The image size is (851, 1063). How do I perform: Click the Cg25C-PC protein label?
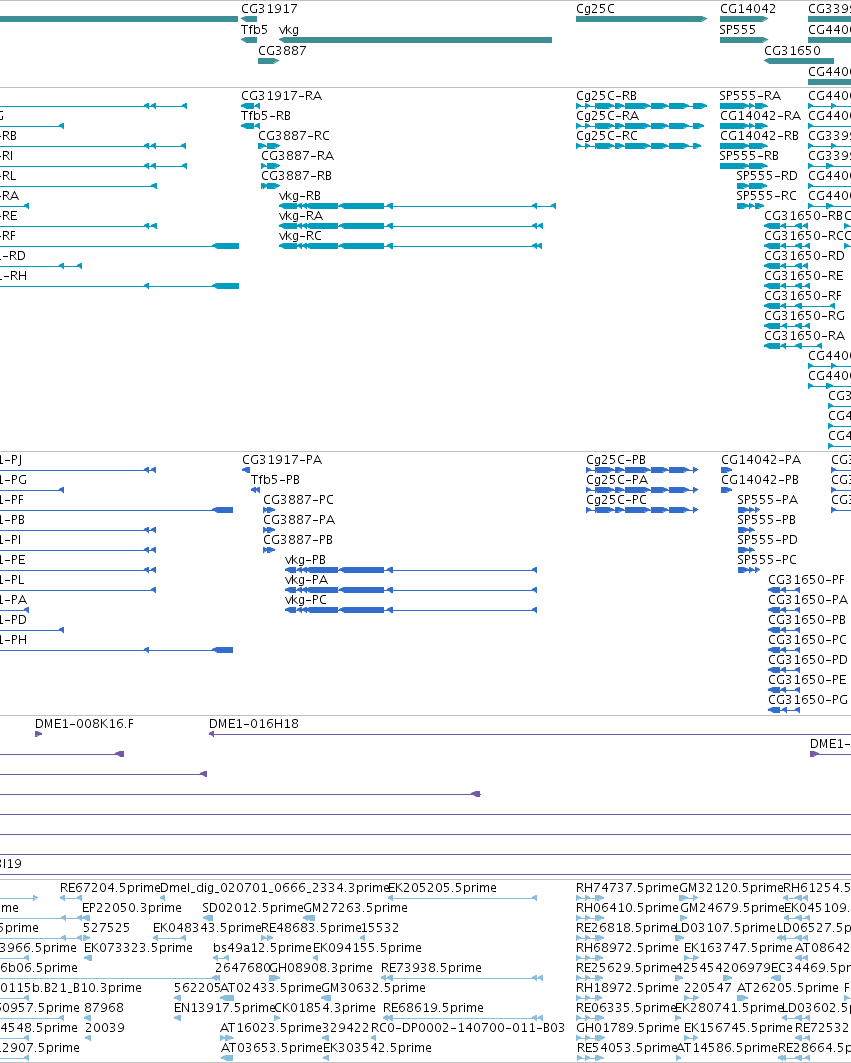point(616,500)
